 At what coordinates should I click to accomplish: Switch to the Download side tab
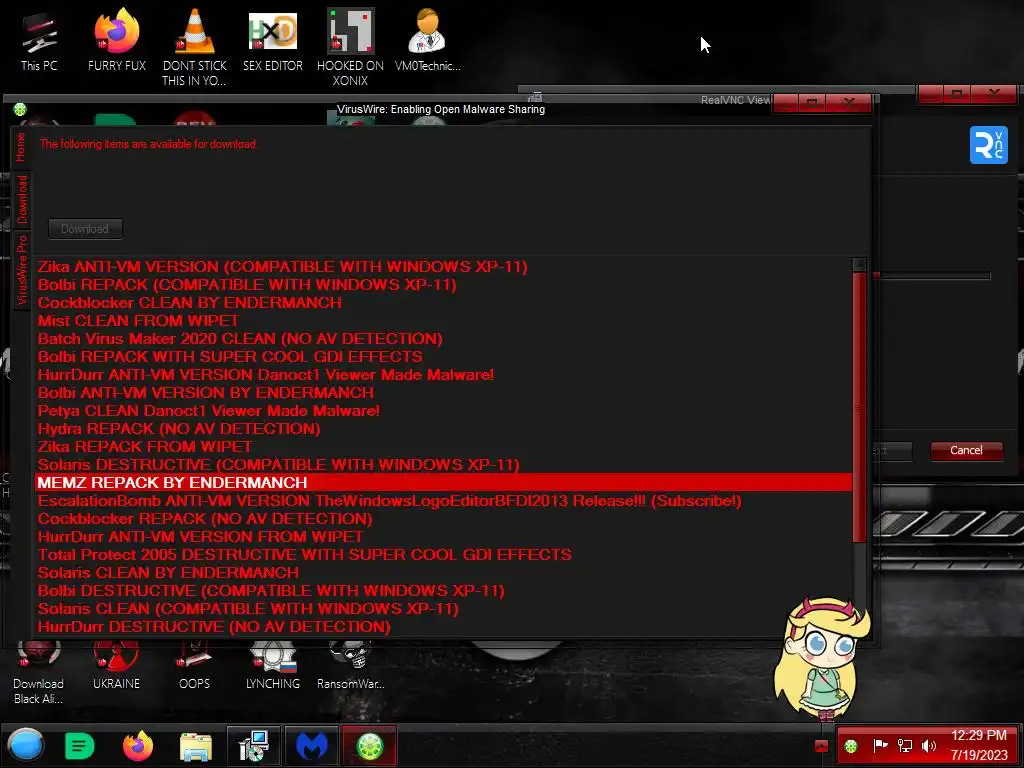coord(22,199)
